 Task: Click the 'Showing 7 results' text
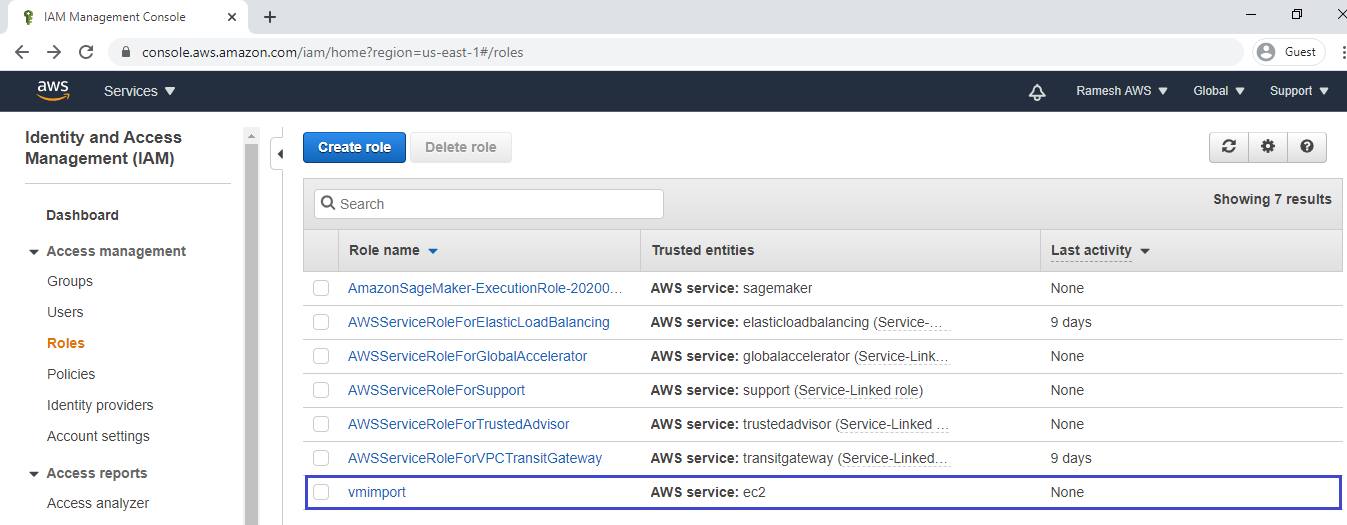coord(1272,199)
